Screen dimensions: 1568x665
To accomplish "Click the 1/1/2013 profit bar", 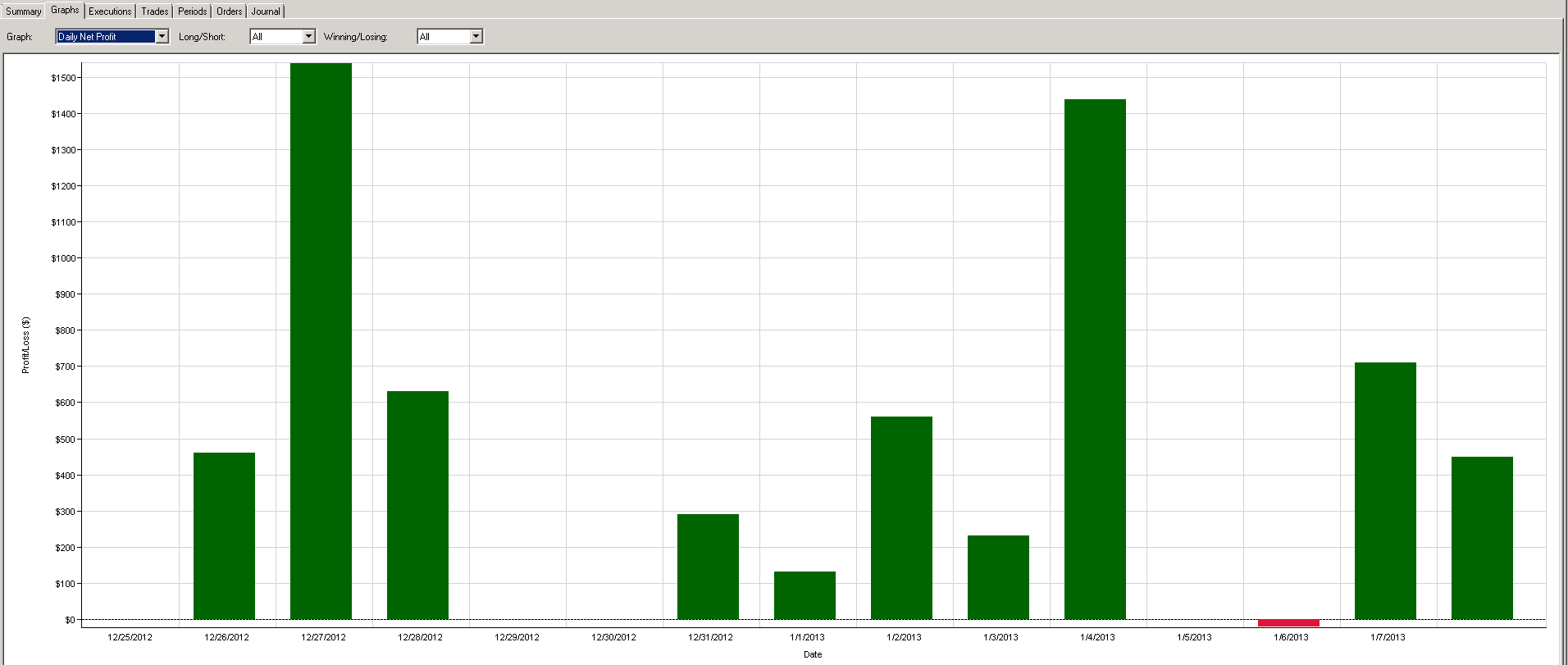I will tap(805, 595).
